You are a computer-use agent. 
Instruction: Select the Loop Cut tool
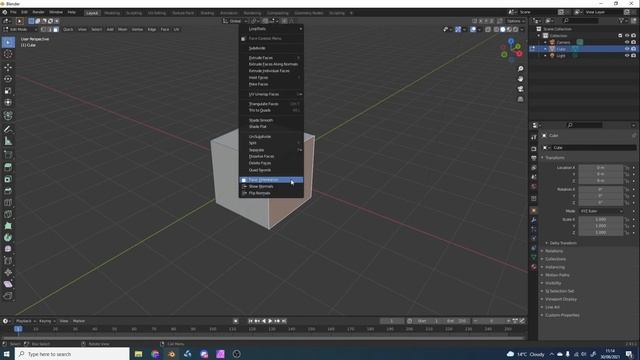(x=8, y=202)
